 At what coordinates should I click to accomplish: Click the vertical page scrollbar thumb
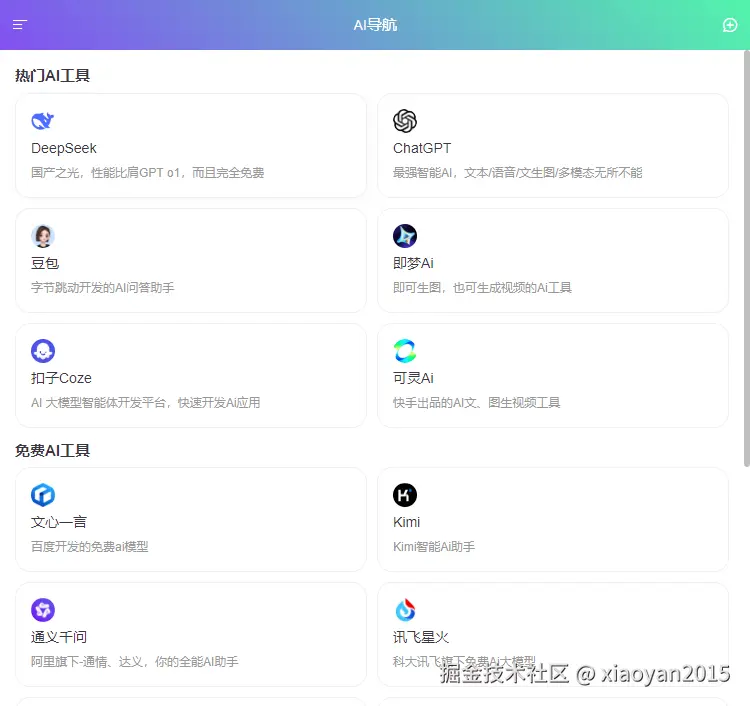tap(747, 258)
